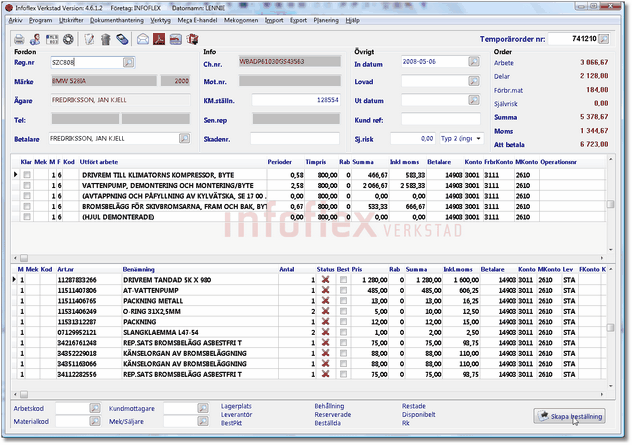
Task: Open the In datum calendar lookup icon
Action: pyautogui.click(x=474, y=61)
